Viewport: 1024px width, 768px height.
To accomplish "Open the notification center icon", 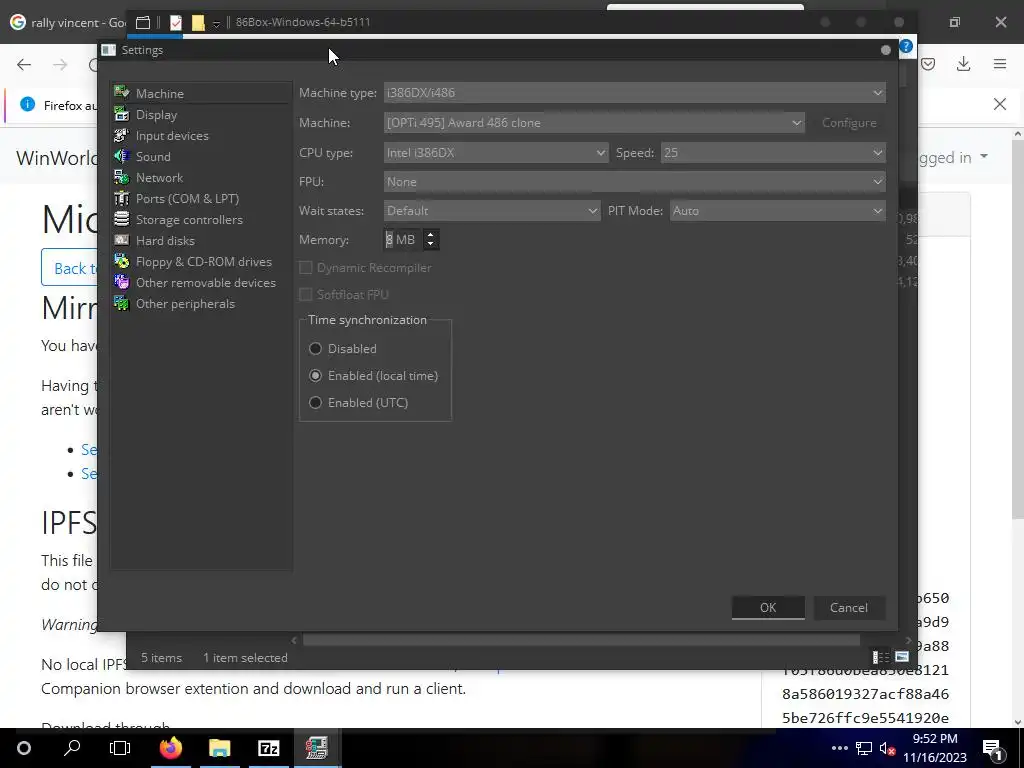I will pyautogui.click(x=992, y=748).
